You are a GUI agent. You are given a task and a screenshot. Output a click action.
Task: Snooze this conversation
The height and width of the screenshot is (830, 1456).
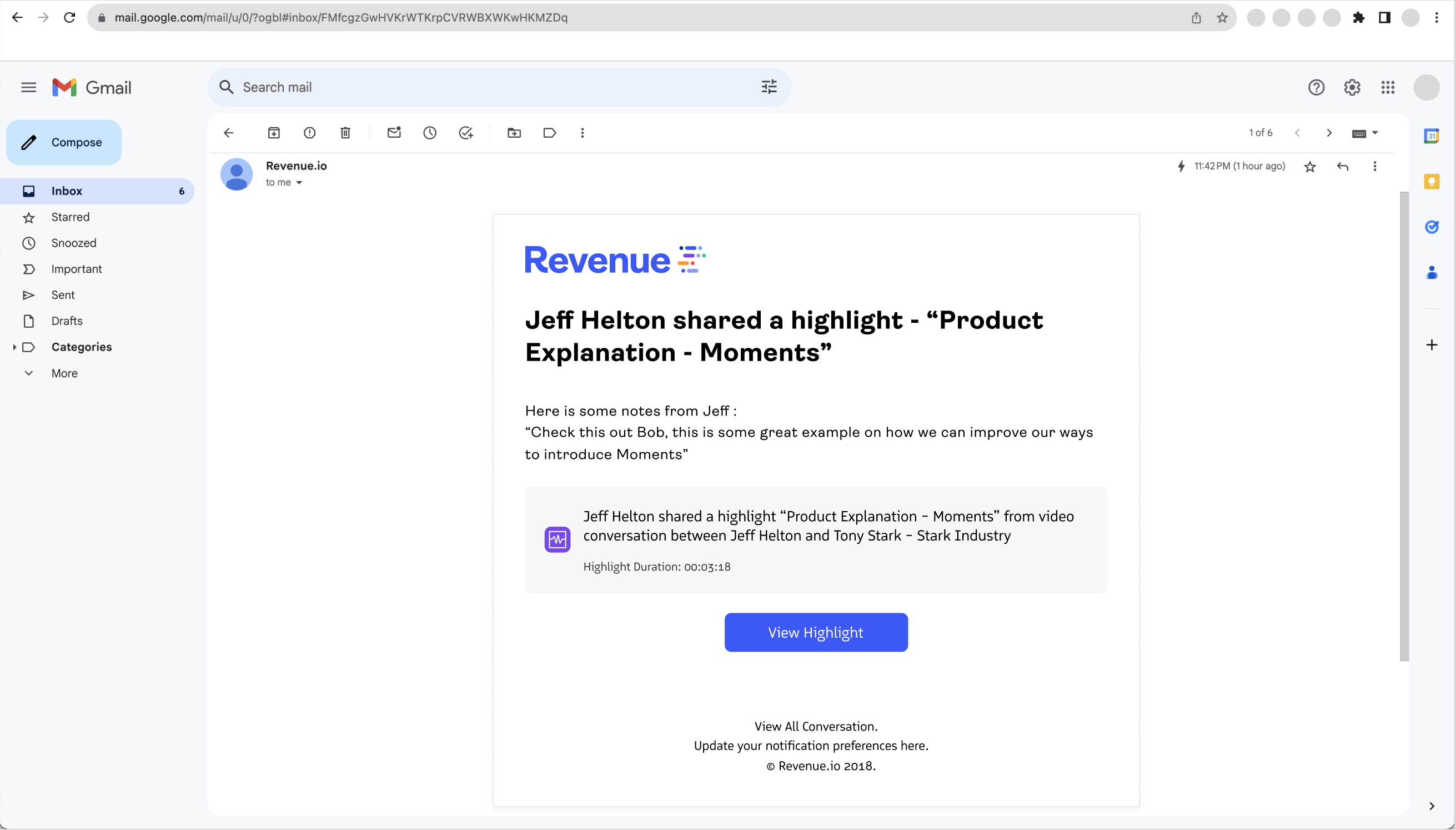click(x=430, y=133)
